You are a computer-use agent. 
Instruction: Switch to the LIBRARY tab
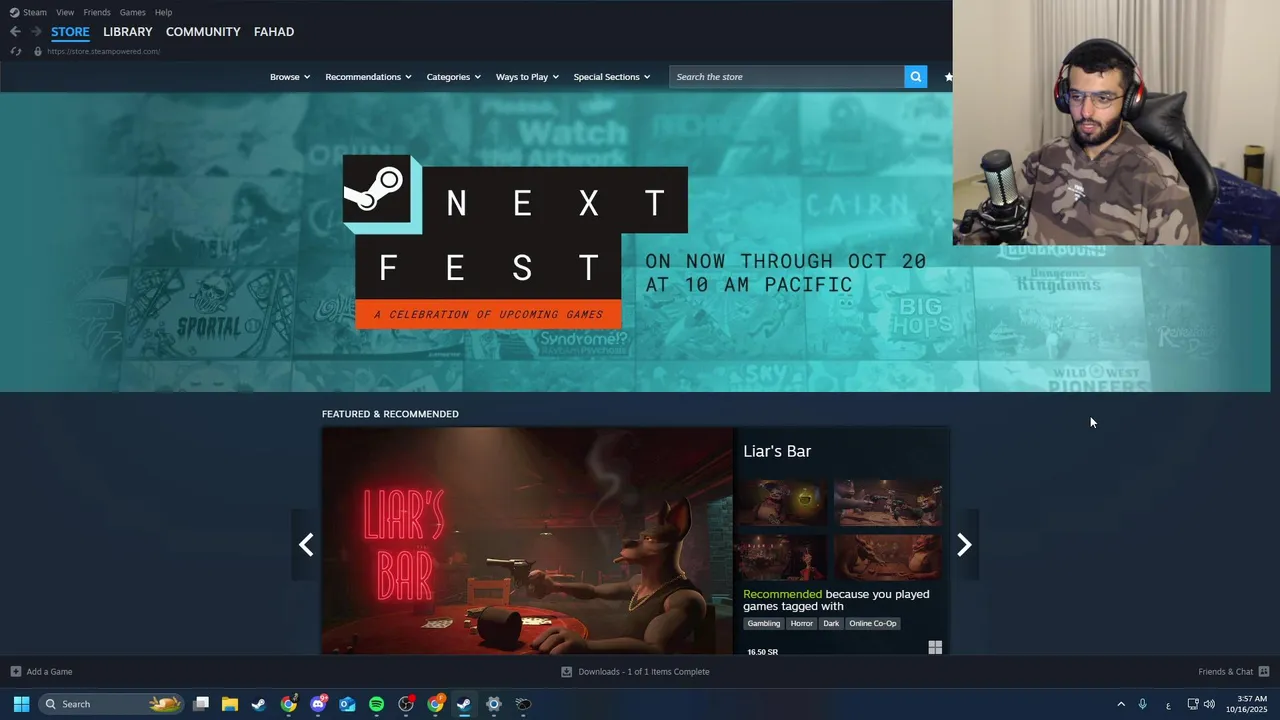[x=128, y=32]
